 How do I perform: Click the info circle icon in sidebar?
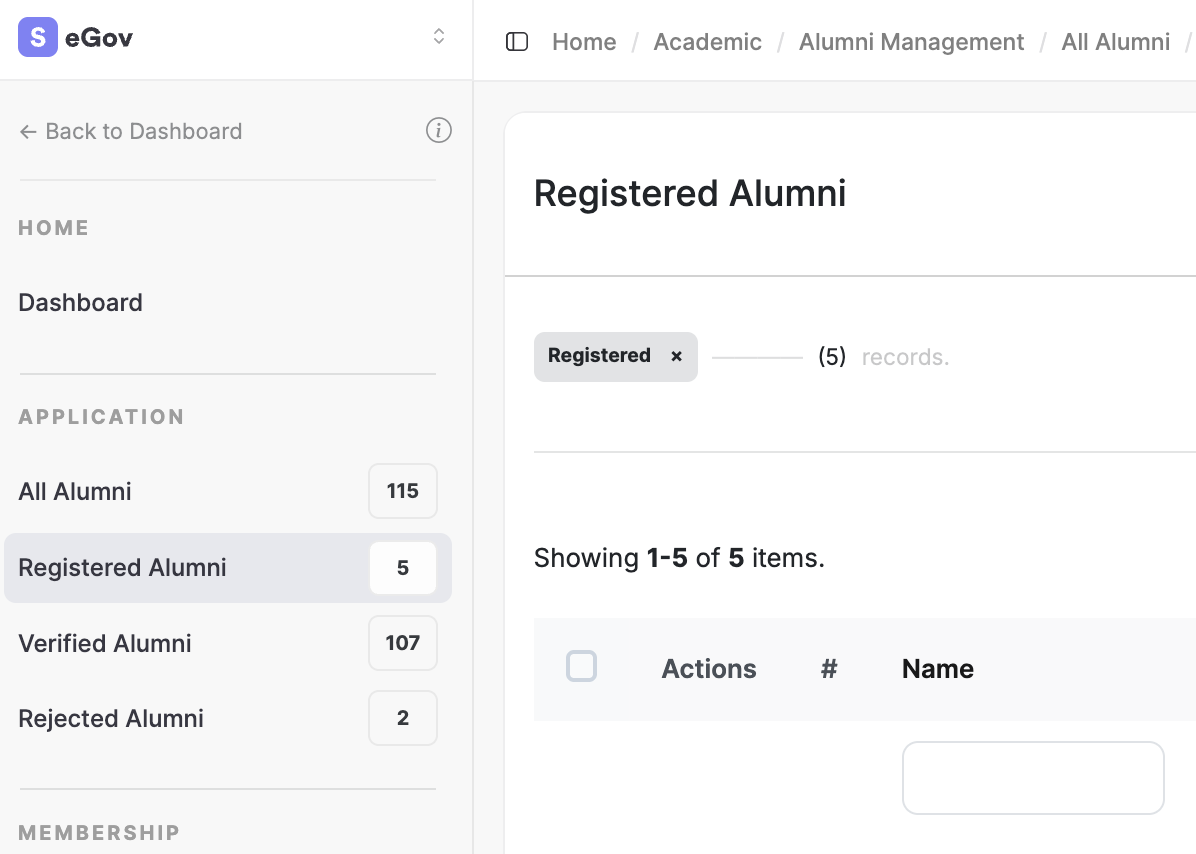tap(438, 131)
